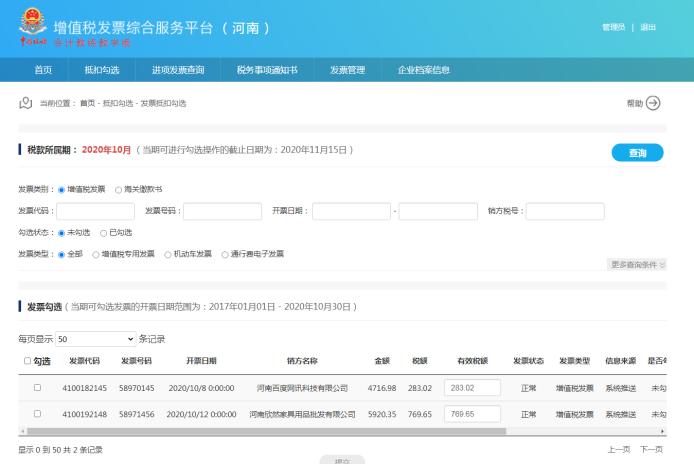694x464 pixels.
Task: Click invoice code 4100182145
Action: [85, 388]
